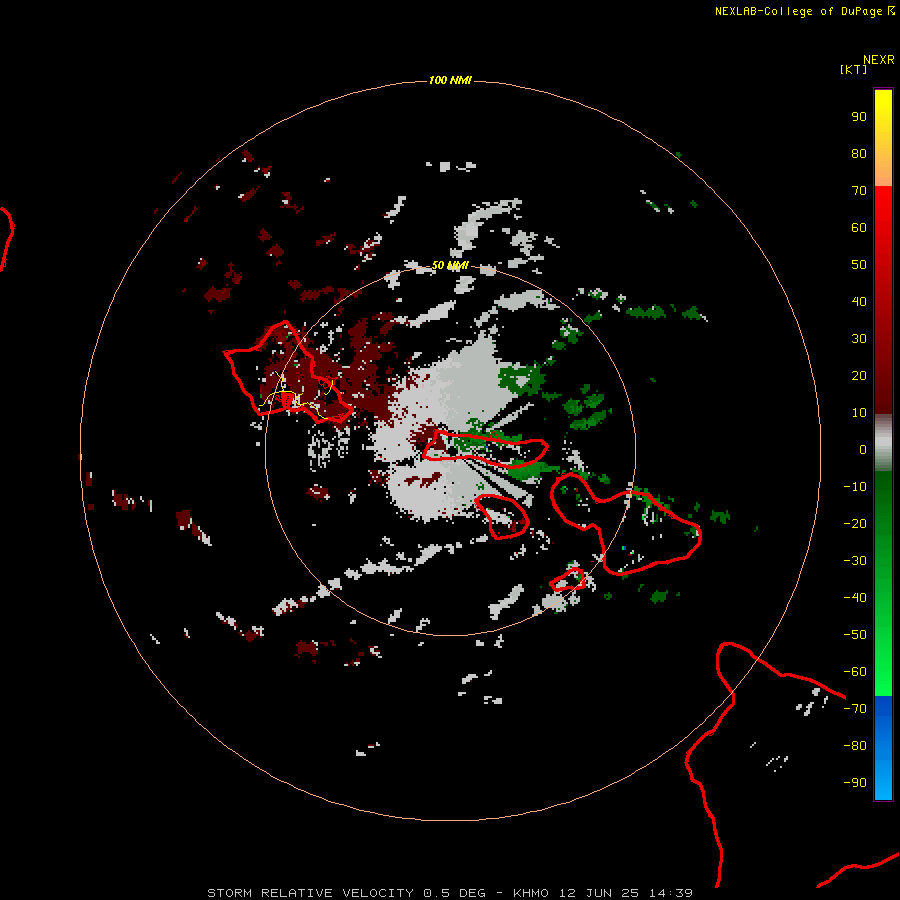Click the 50 value on velocity scale
Viewport: 900px width, 900px height.
point(859,265)
